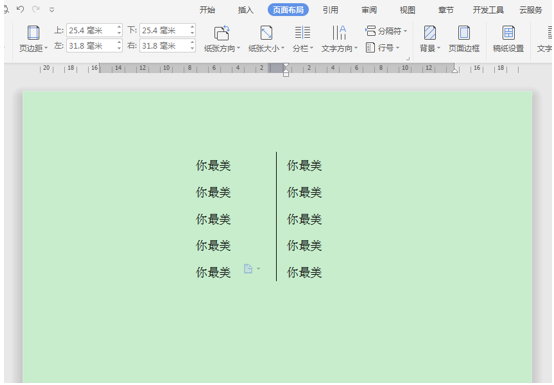The image size is (554, 385).
Task: Open 稿纸设置 manuscript paper settings
Action: tap(508, 33)
